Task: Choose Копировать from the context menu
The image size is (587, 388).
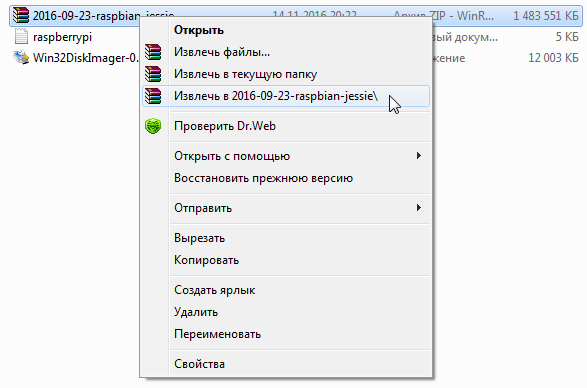Action: click(286, 260)
